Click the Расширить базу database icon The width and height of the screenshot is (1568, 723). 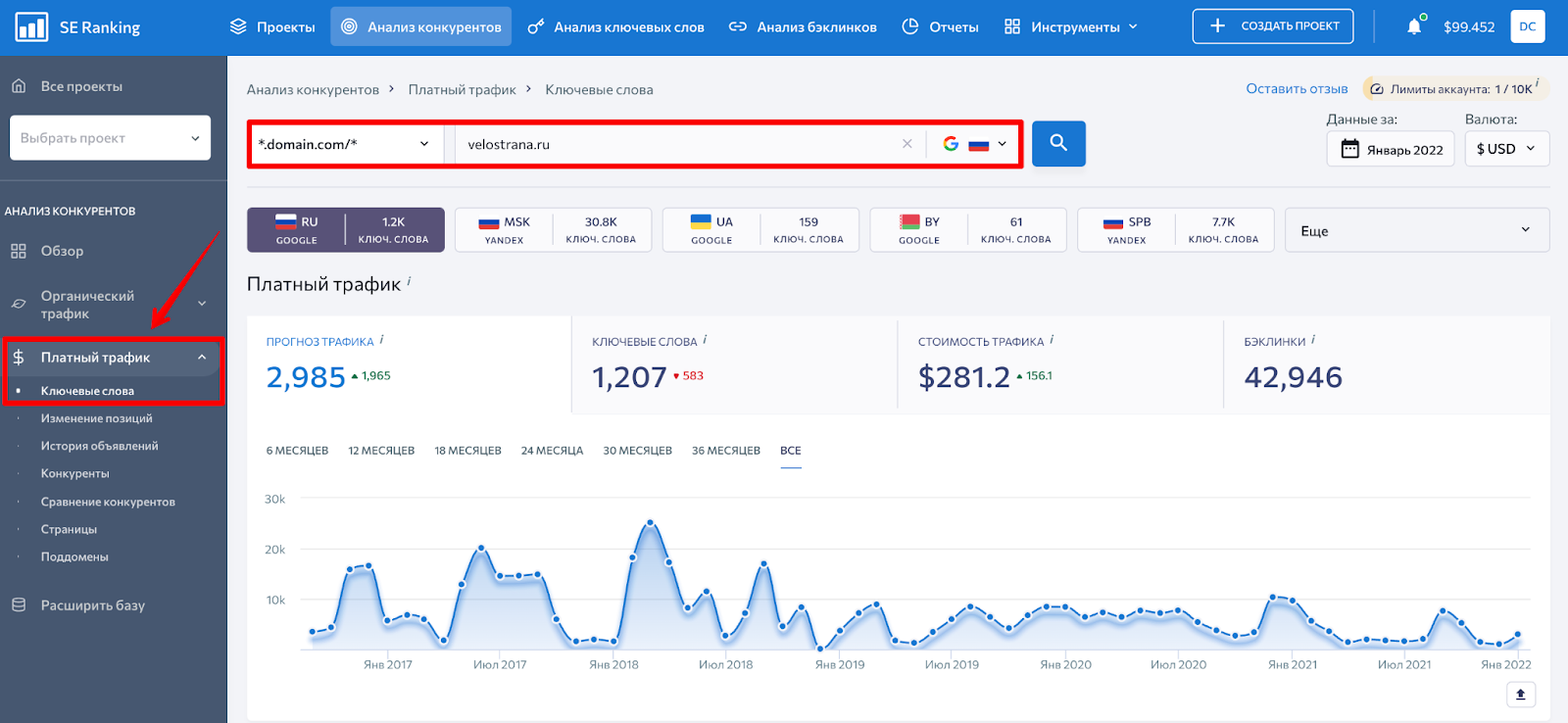(19, 605)
